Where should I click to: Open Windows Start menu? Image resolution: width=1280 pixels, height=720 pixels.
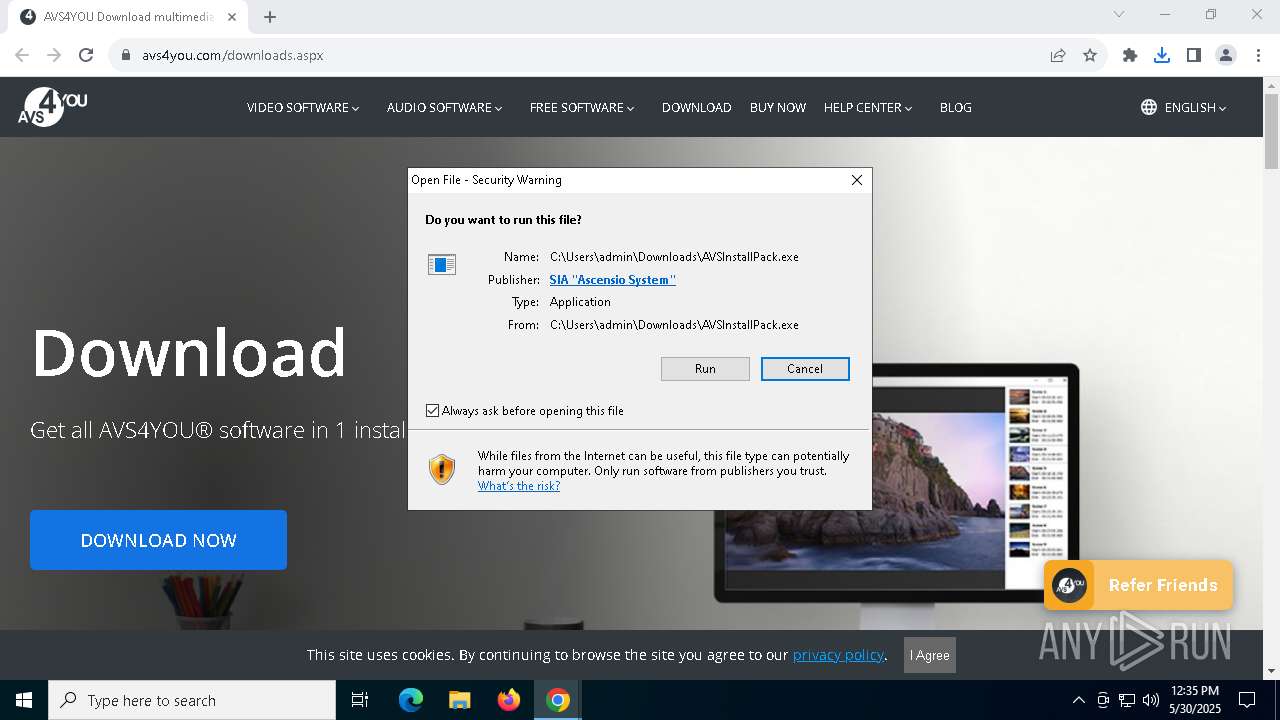pos(24,700)
